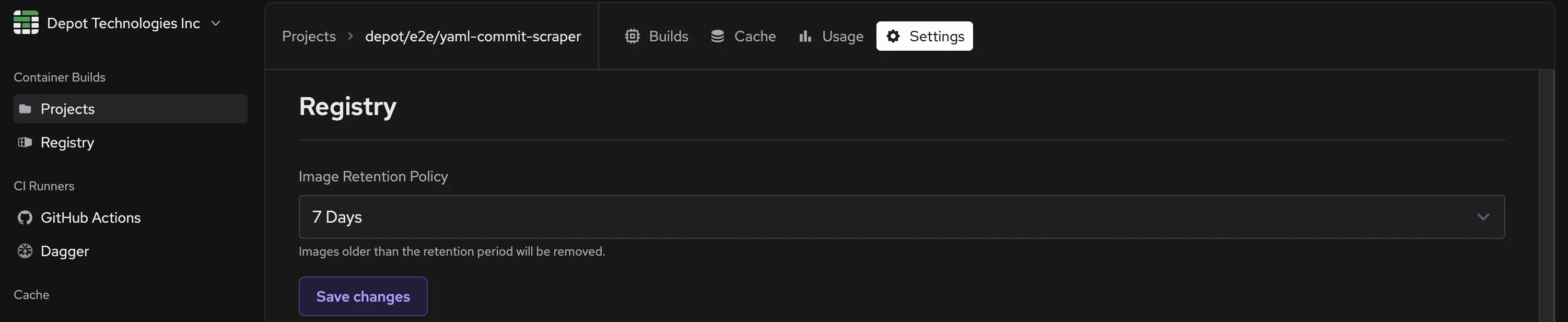Click the retention dropdown's down arrow
The image size is (1568, 322).
1483,217
